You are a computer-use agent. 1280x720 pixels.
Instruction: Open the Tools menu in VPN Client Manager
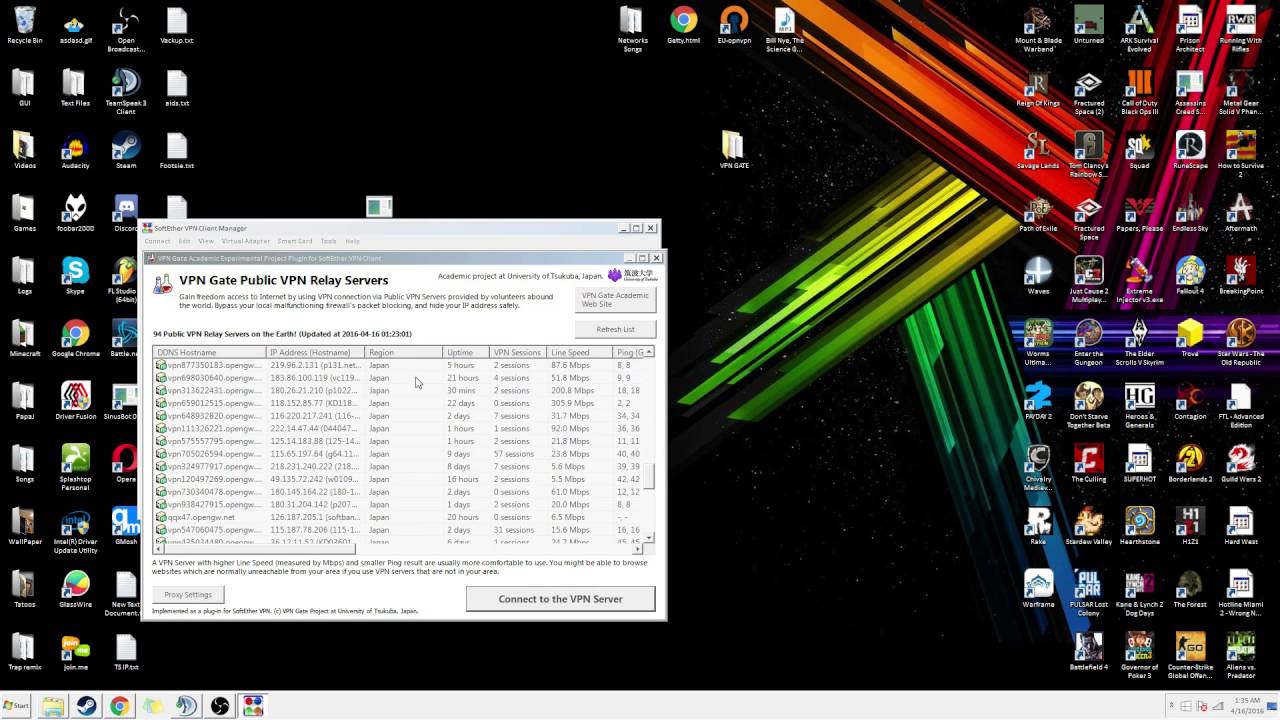tap(328, 241)
